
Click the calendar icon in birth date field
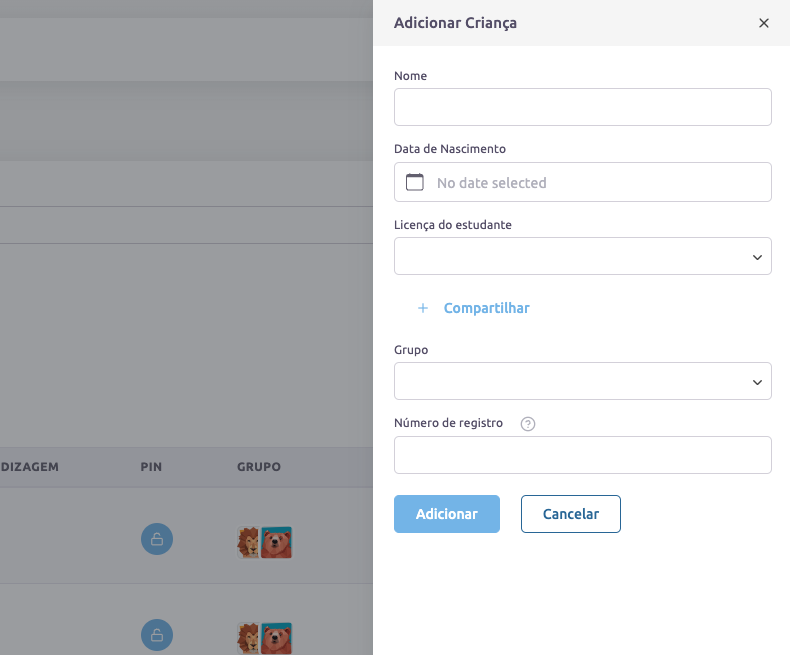415,183
